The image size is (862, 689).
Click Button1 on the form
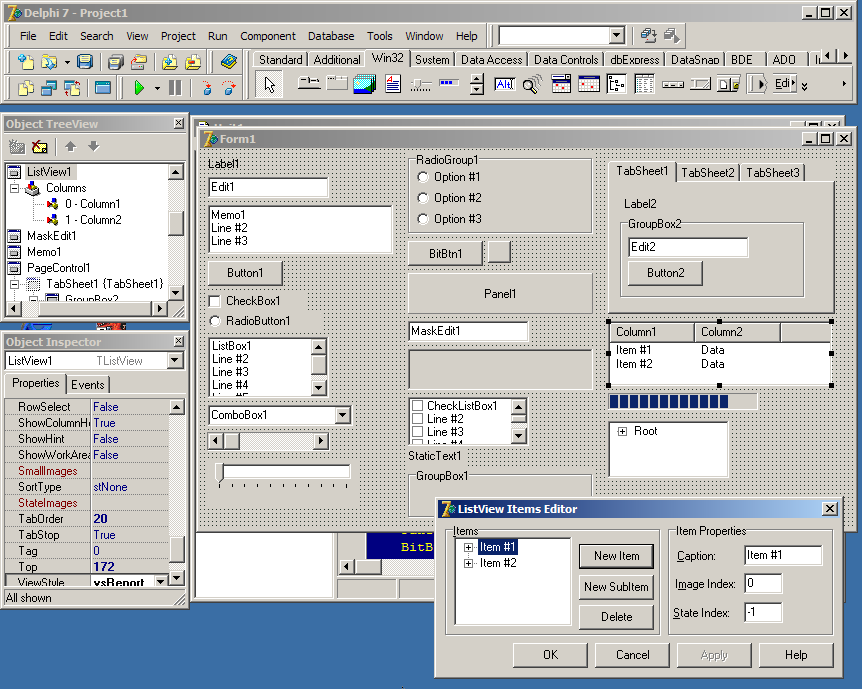245,273
